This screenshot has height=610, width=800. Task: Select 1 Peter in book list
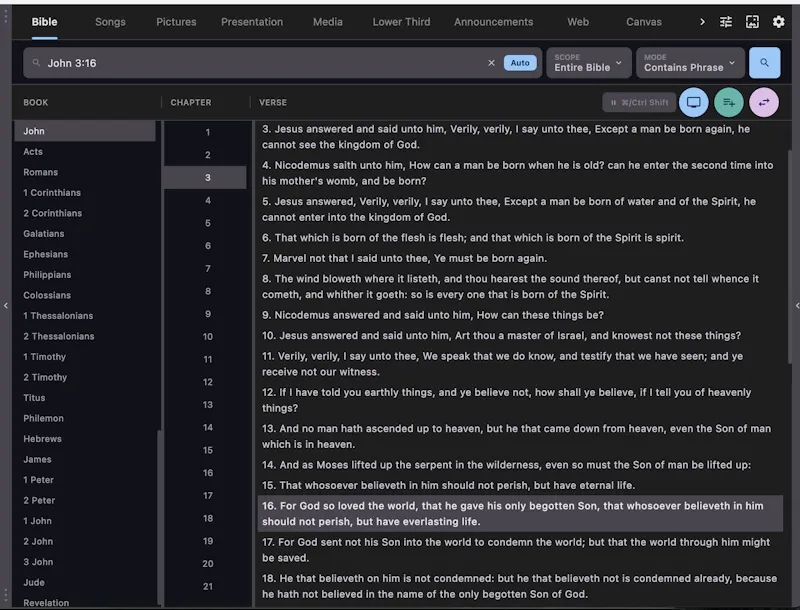click(x=85, y=479)
